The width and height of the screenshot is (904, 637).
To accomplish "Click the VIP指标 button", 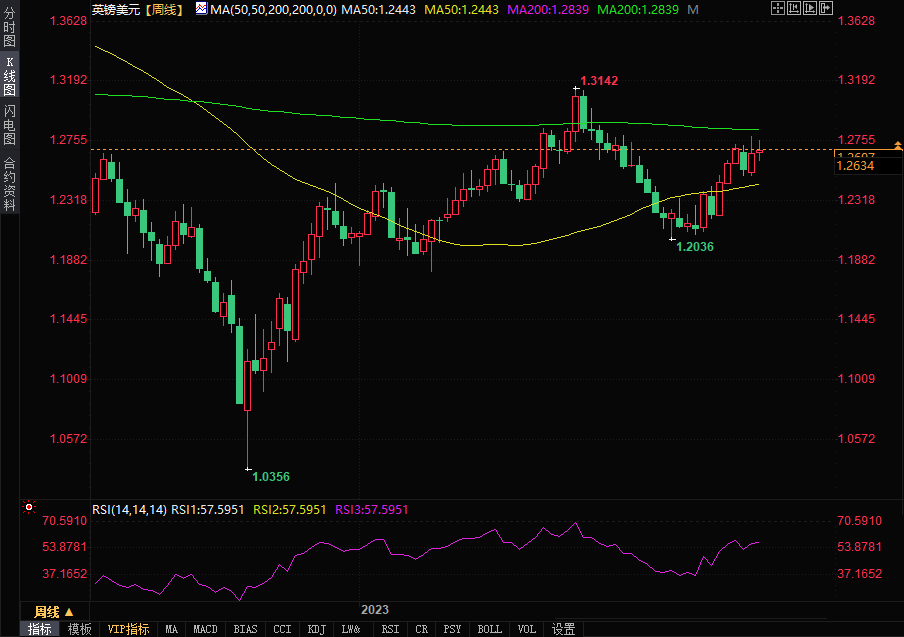I will (x=128, y=629).
